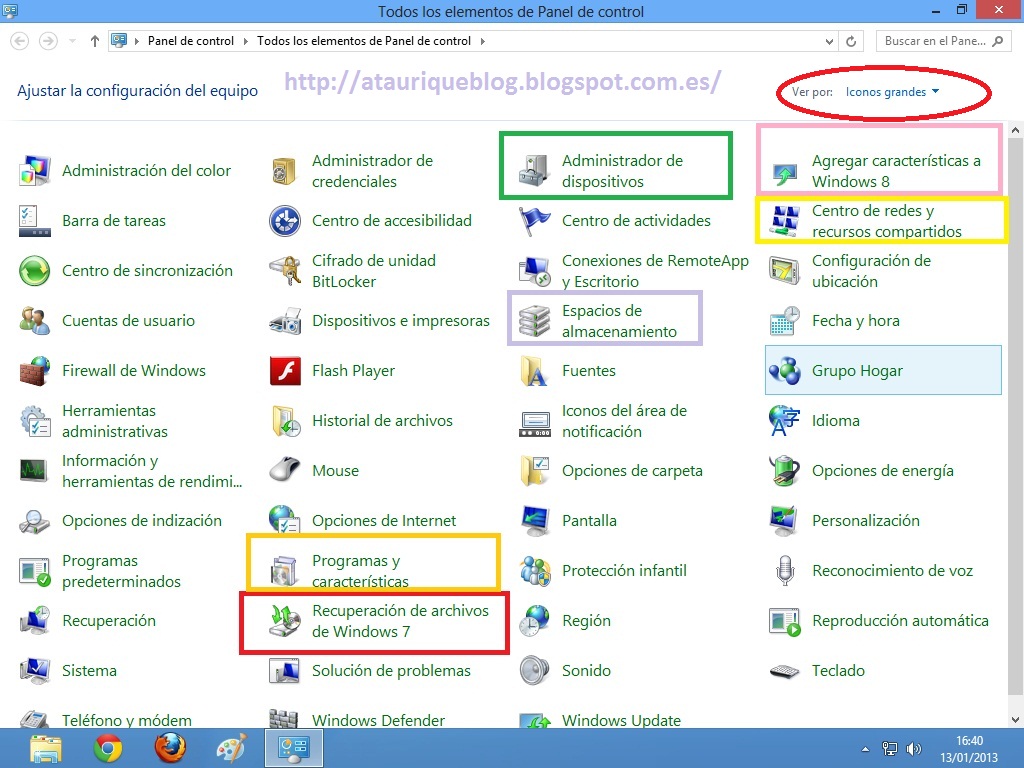Open the Barra de tareas icon
The width and height of the screenshot is (1024, 768).
(x=35, y=221)
